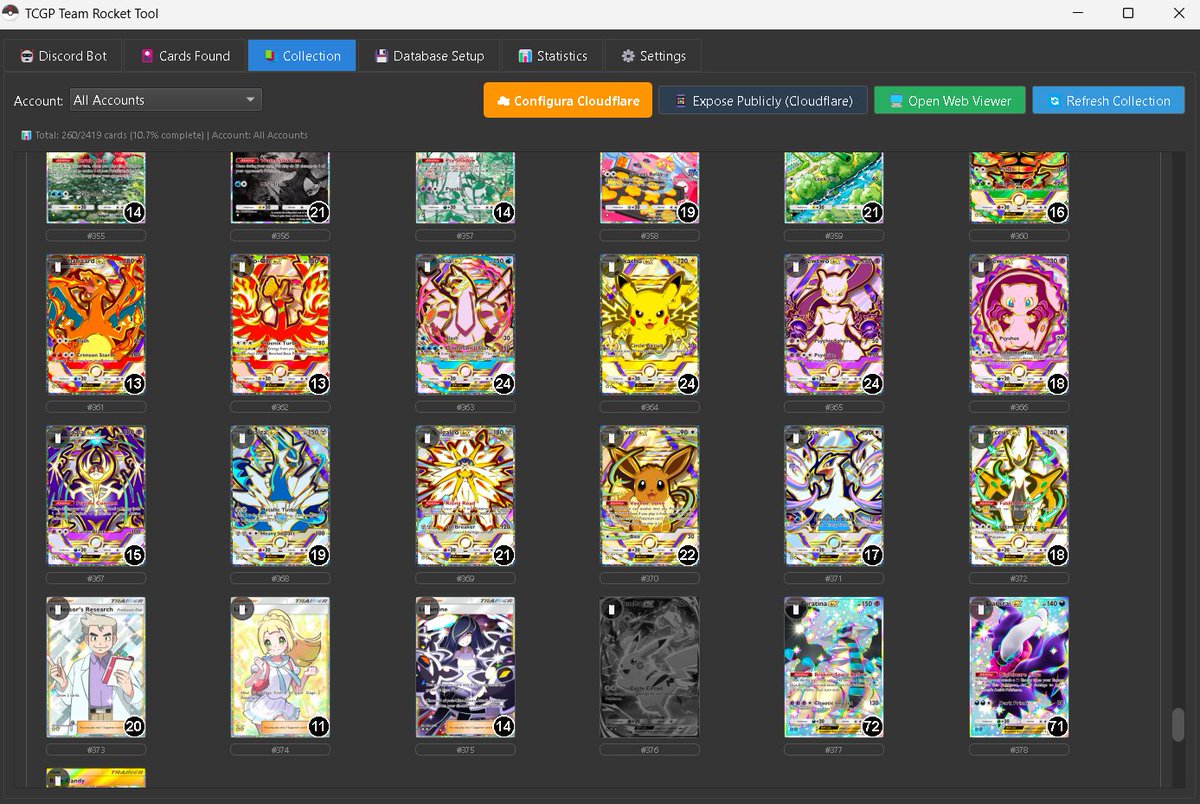
Task: Switch to the Discord Bot tab
Action: (63, 56)
